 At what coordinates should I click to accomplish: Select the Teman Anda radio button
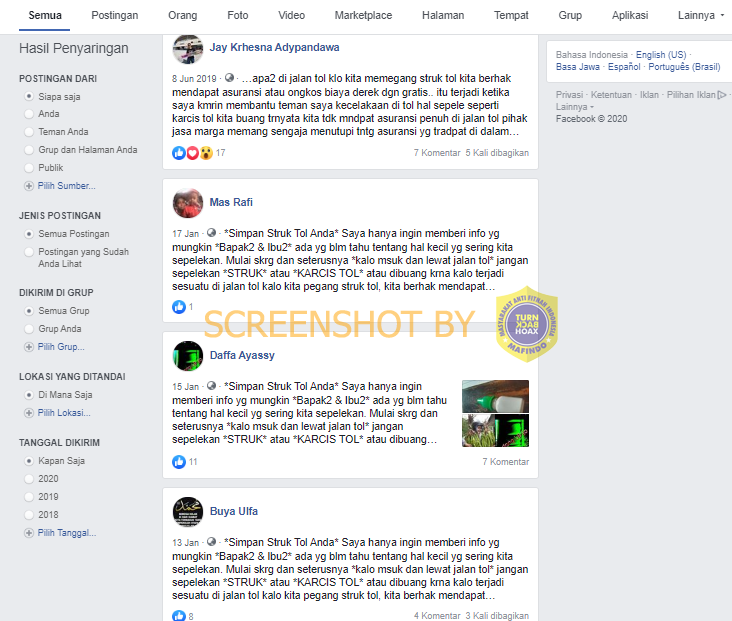point(29,132)
